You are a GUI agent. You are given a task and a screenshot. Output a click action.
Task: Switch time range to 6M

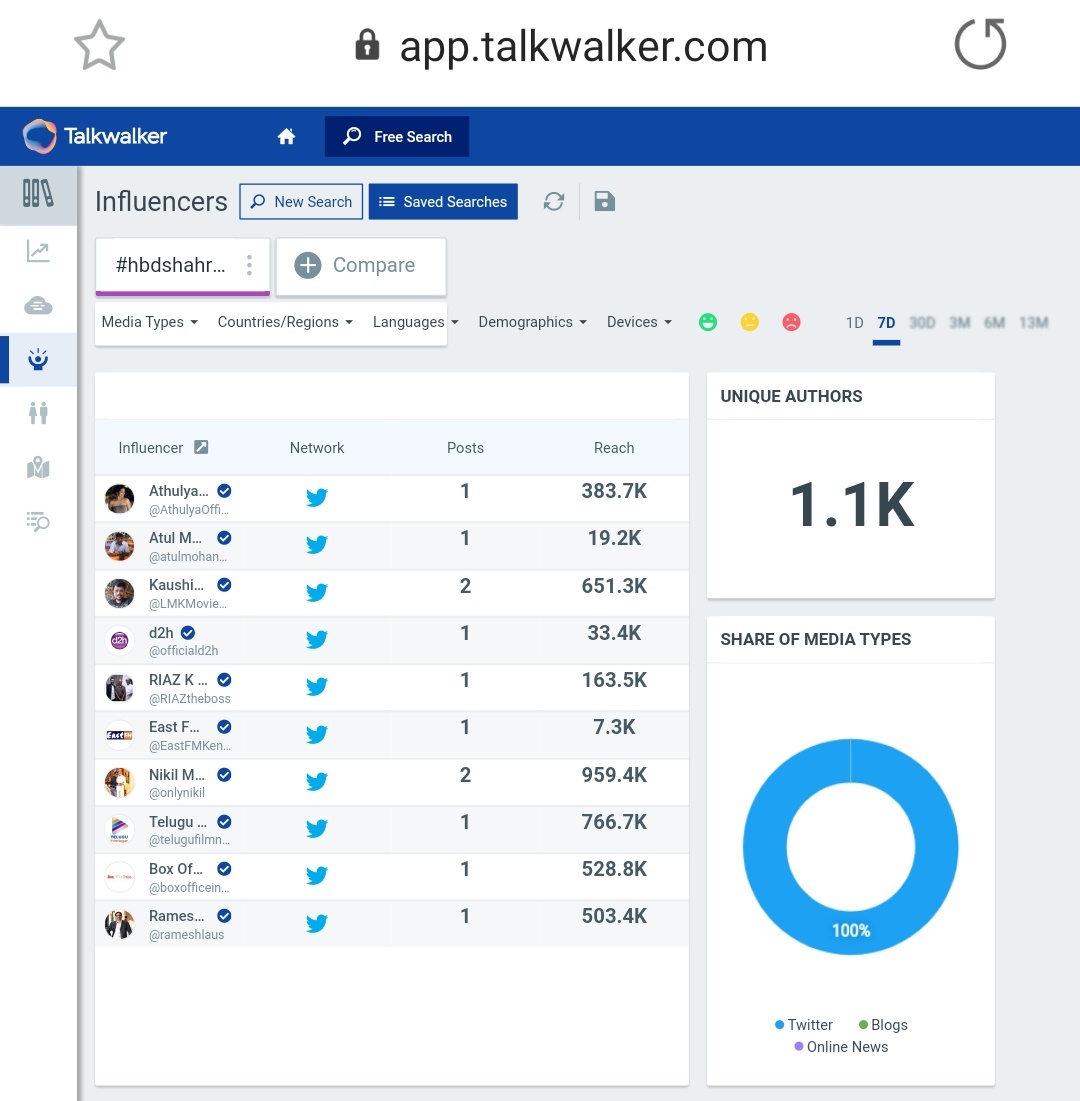pyautogui.click(x=994, y=323)
